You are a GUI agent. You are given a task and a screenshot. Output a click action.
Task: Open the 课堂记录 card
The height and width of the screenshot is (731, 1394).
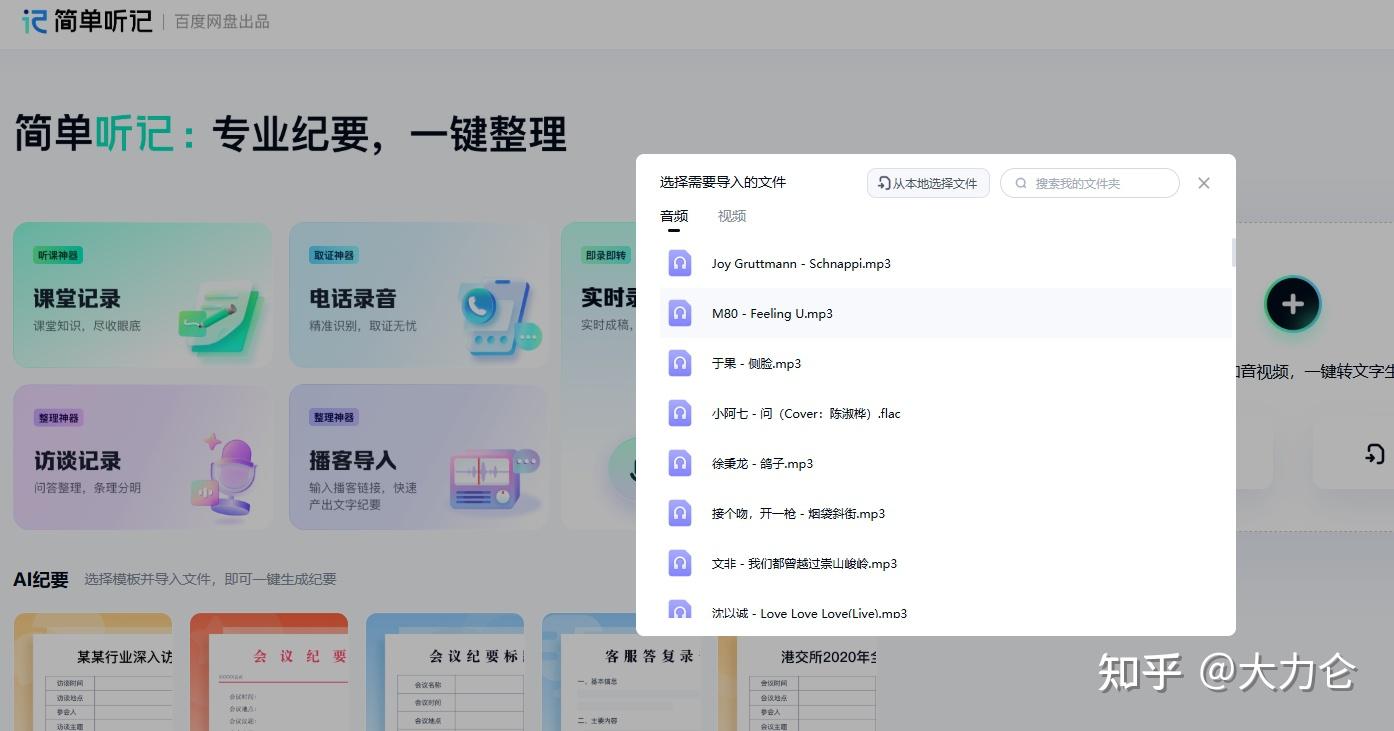click(x=142, y=295)
